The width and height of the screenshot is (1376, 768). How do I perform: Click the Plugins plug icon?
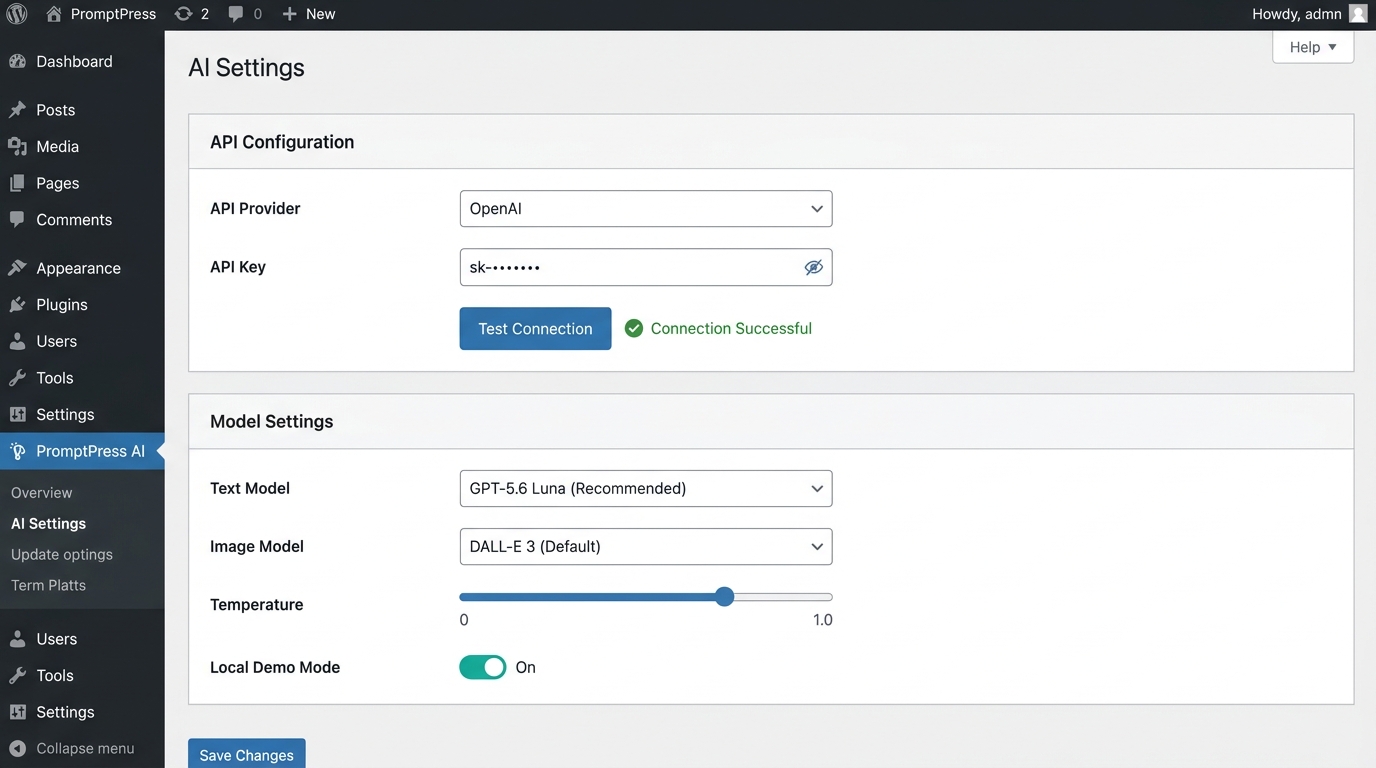17,305
